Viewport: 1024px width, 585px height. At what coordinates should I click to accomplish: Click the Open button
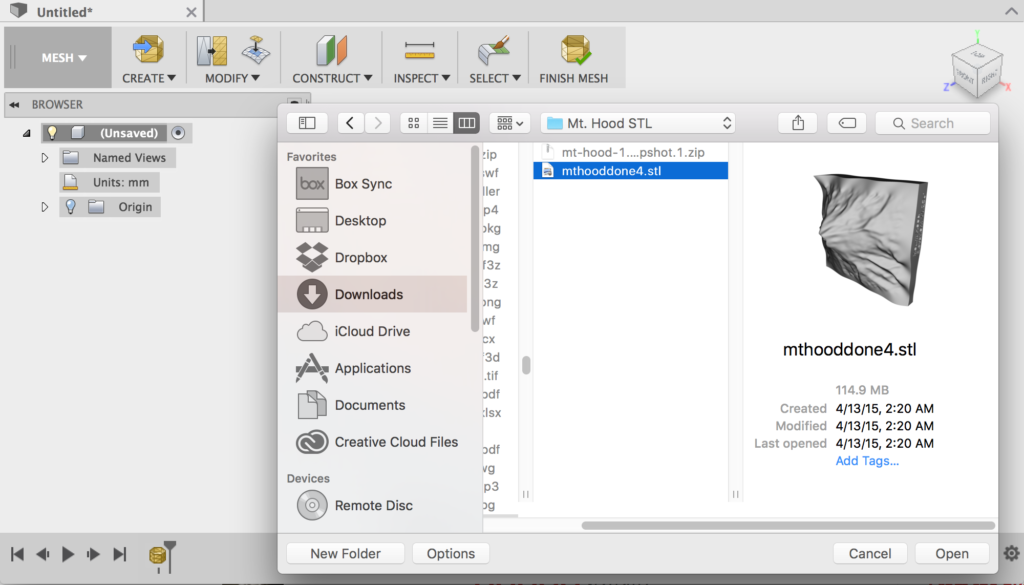point(952,553)
